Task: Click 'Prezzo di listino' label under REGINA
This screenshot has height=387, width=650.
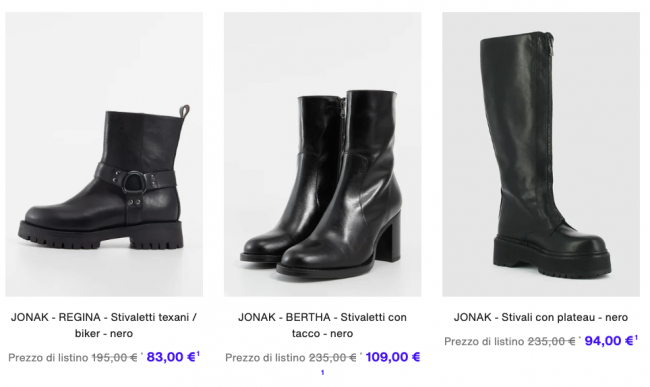Action: tap(49, 358)
